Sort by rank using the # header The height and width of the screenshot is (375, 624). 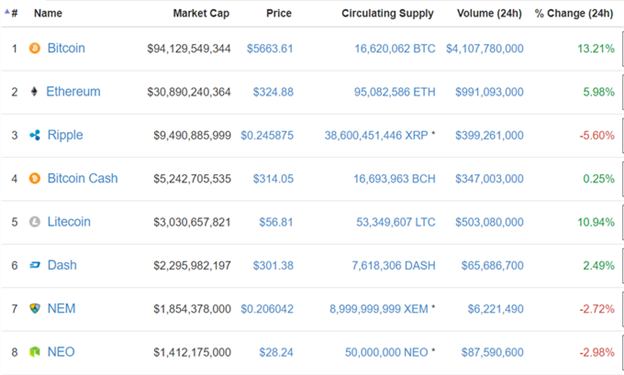[14, 14]
